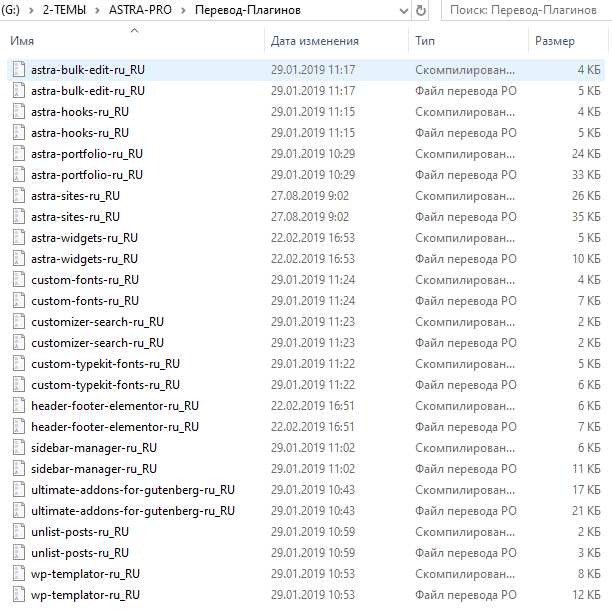Click the date 29.01.2019 11:24 of the custom-fonts PO file
This screenshot has width=612, height=611.
313,301
